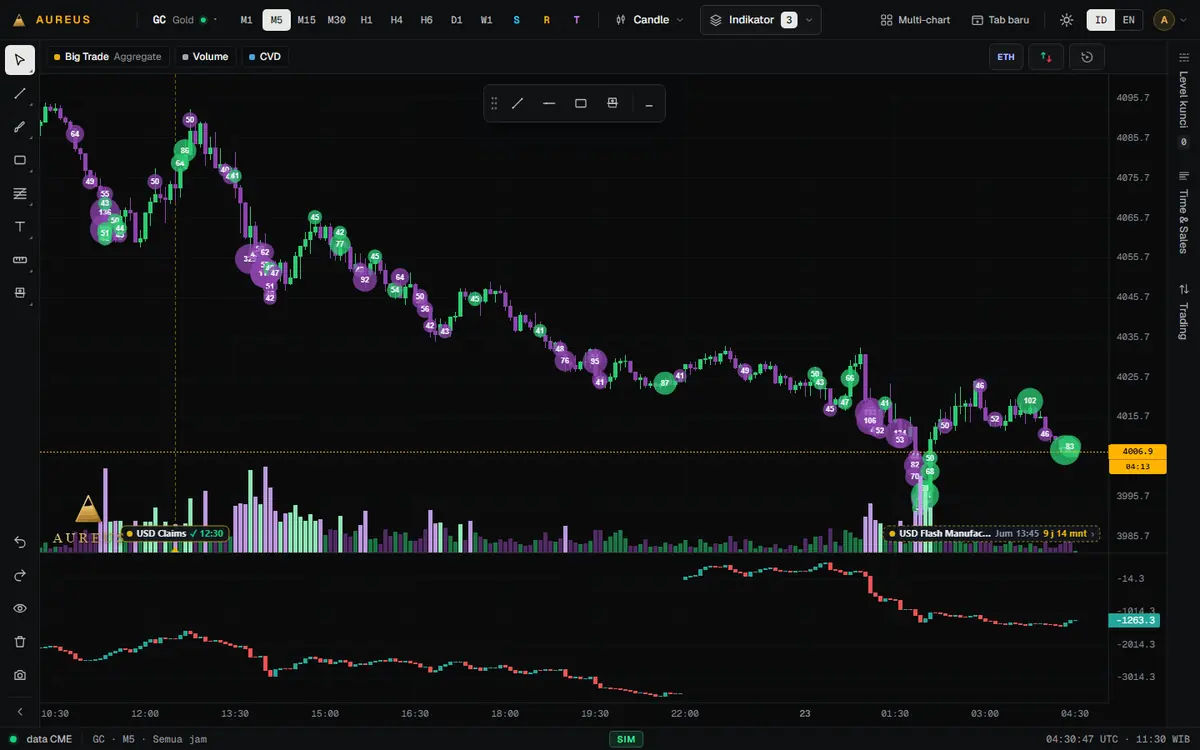Open the Candle chart type dropdown
The height and width of the screenshot is (750, 1200).
coord(650,20)
